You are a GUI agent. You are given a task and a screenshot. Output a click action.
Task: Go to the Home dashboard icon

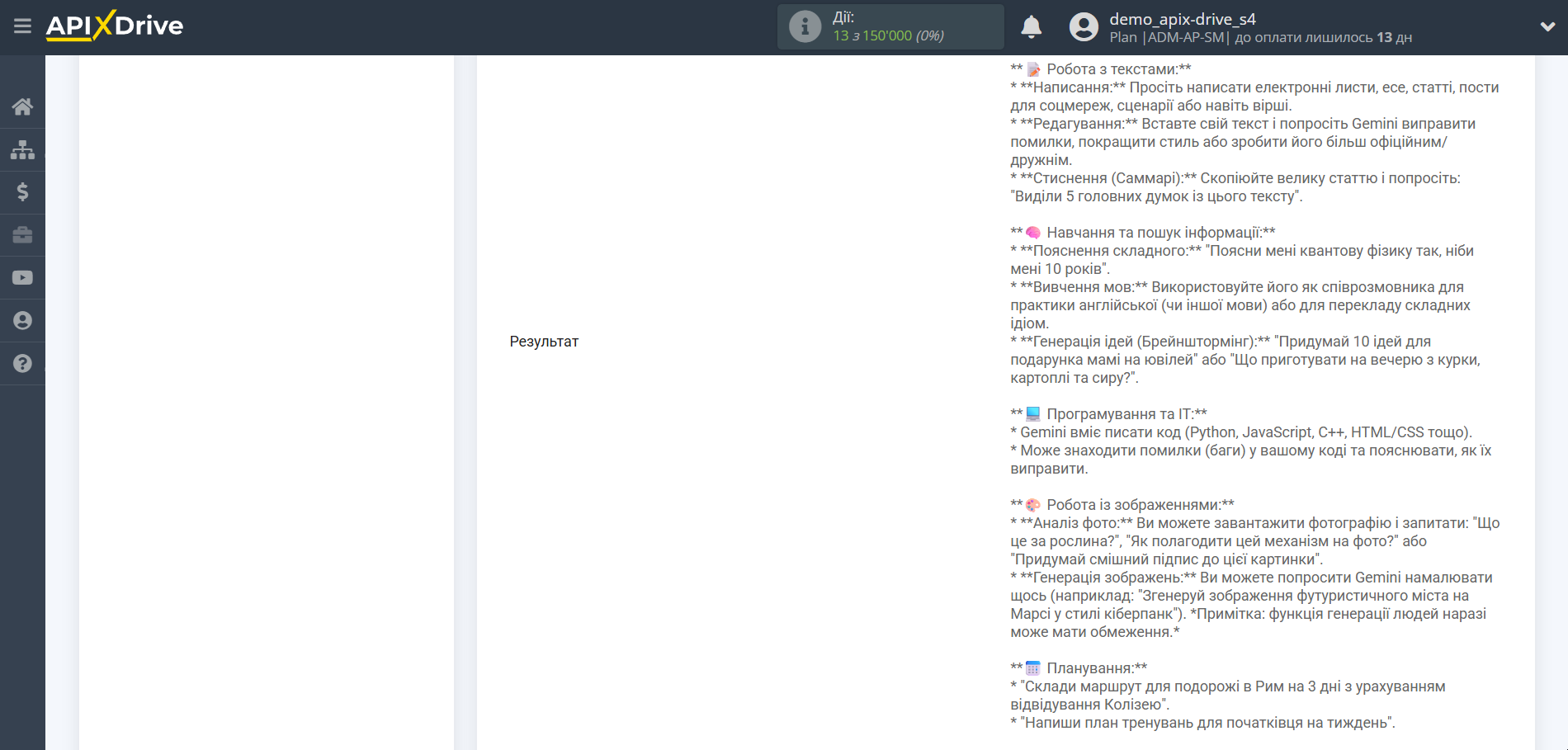22,106
